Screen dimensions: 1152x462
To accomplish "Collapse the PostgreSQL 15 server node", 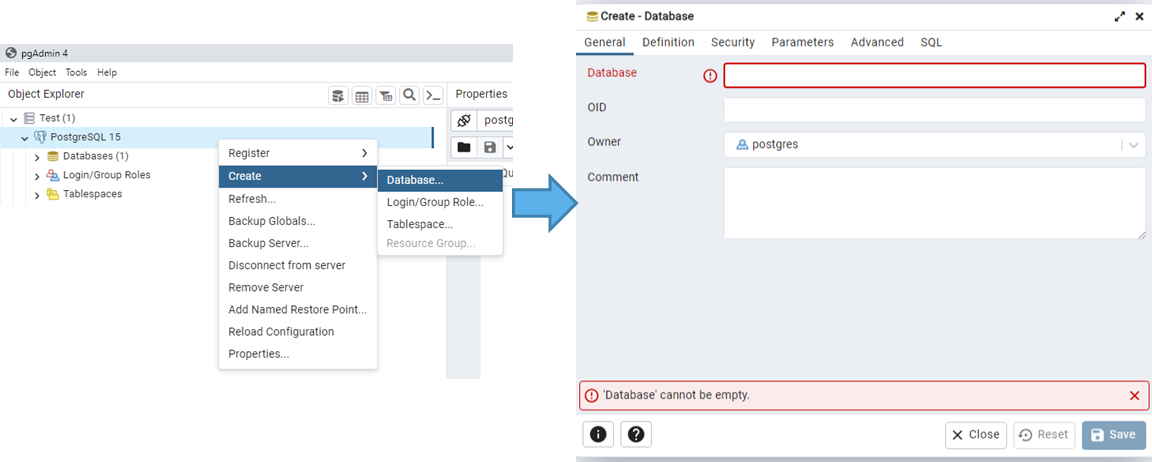I will coord(25,137).
